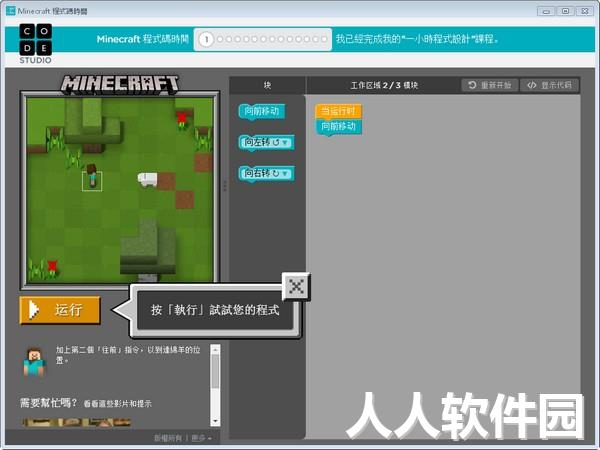Select the level 1 progress bubble

pyautogui.click(x=206, y=39)
